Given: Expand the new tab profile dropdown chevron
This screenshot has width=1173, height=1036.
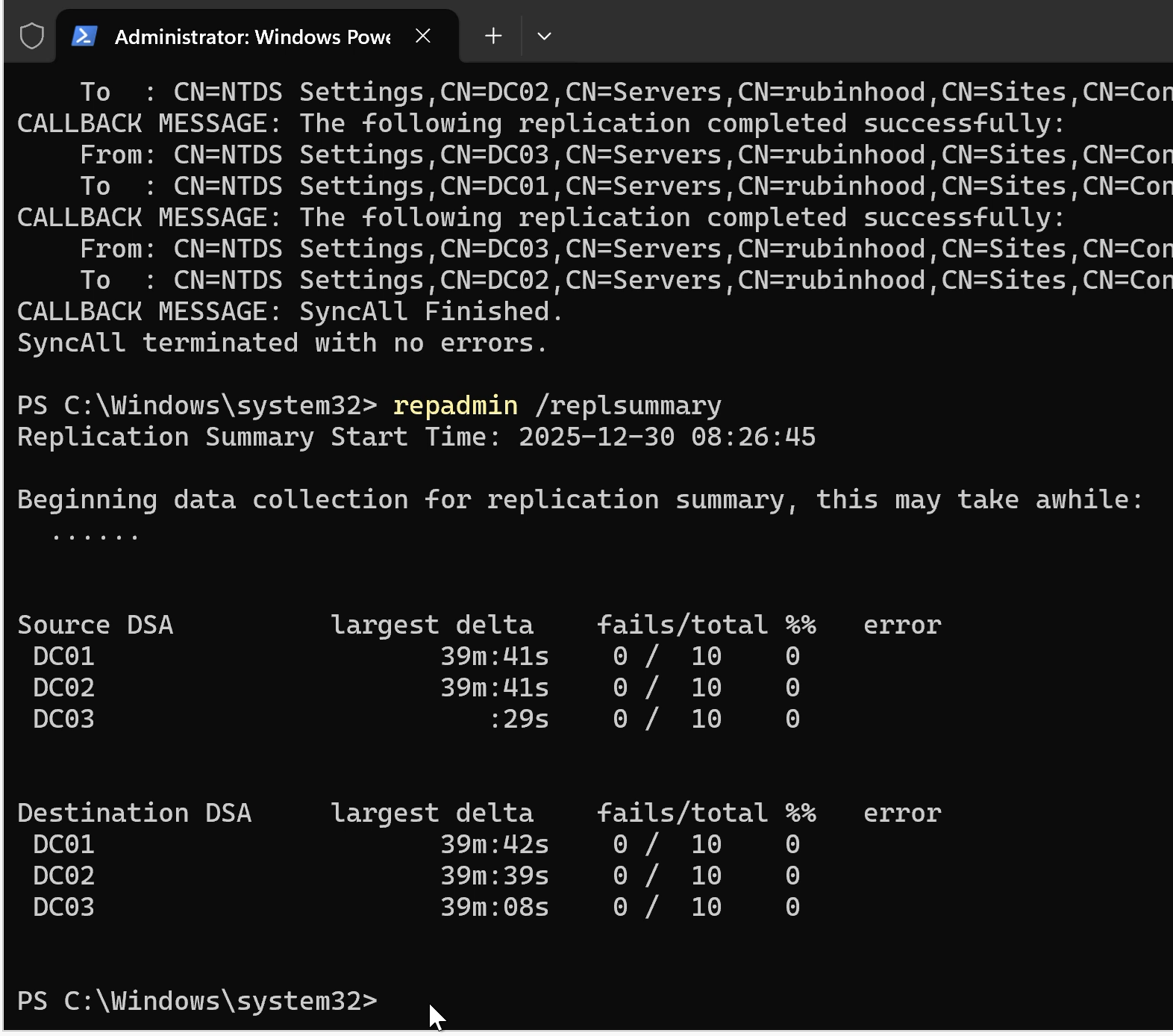Looking at the screenshot, I should [x=544, y=36].
